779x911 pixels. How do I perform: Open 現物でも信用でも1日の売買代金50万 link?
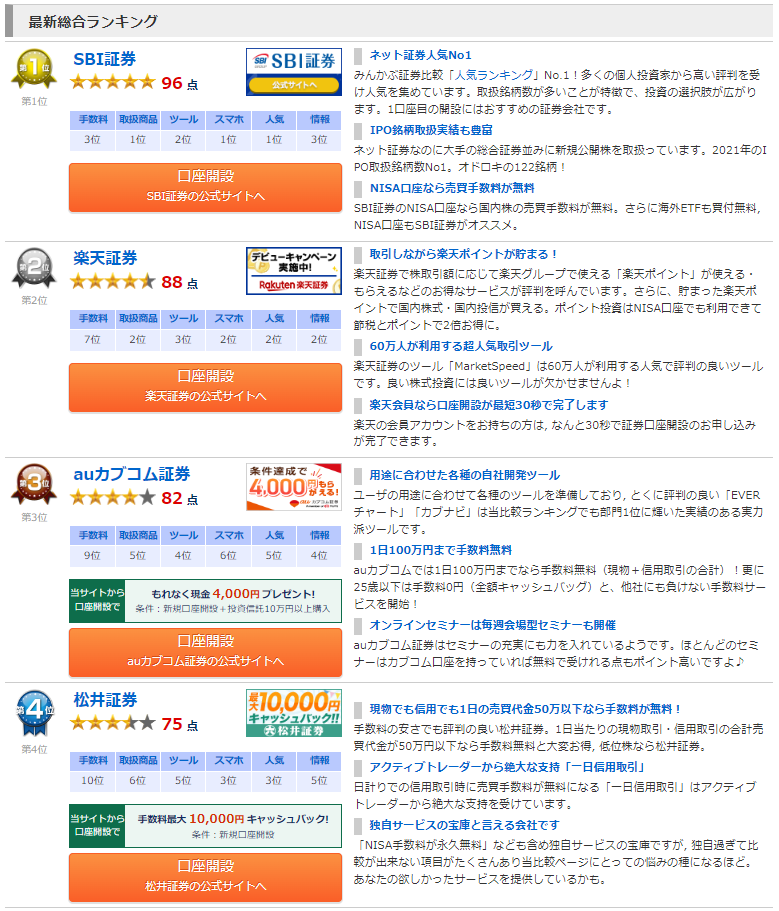click(525, 709)
